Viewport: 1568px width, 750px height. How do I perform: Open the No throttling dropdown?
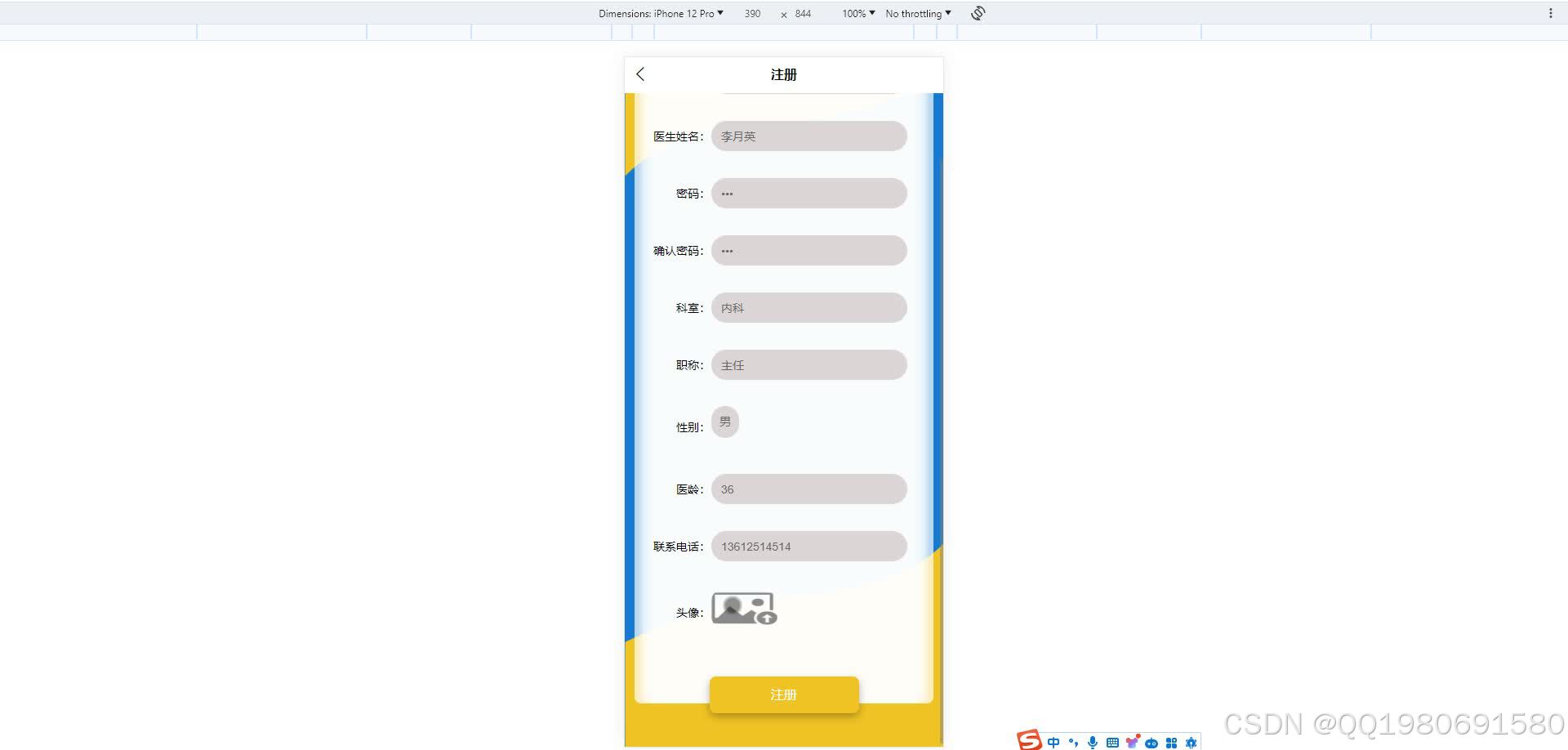917,13
